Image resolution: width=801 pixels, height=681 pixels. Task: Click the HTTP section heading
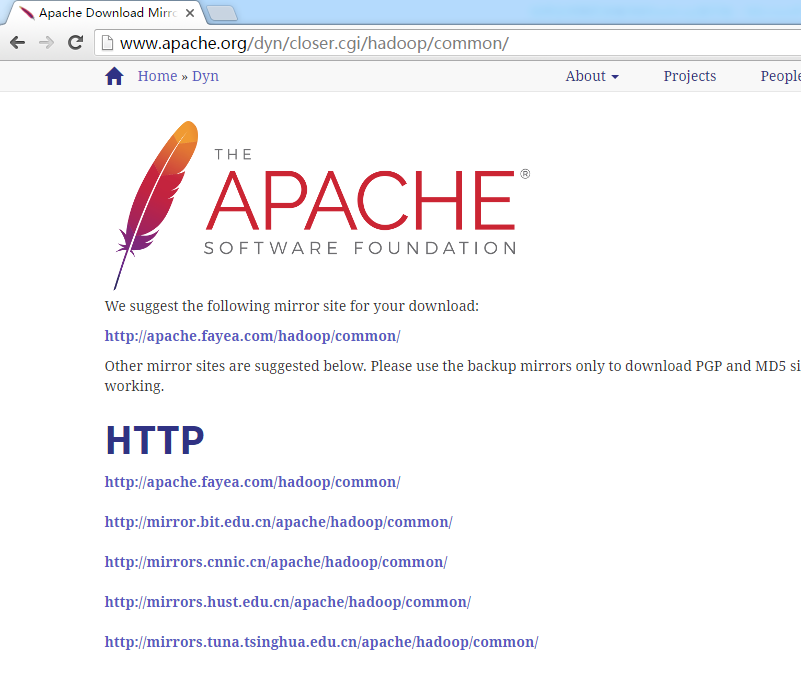click(x=155, y=440)
